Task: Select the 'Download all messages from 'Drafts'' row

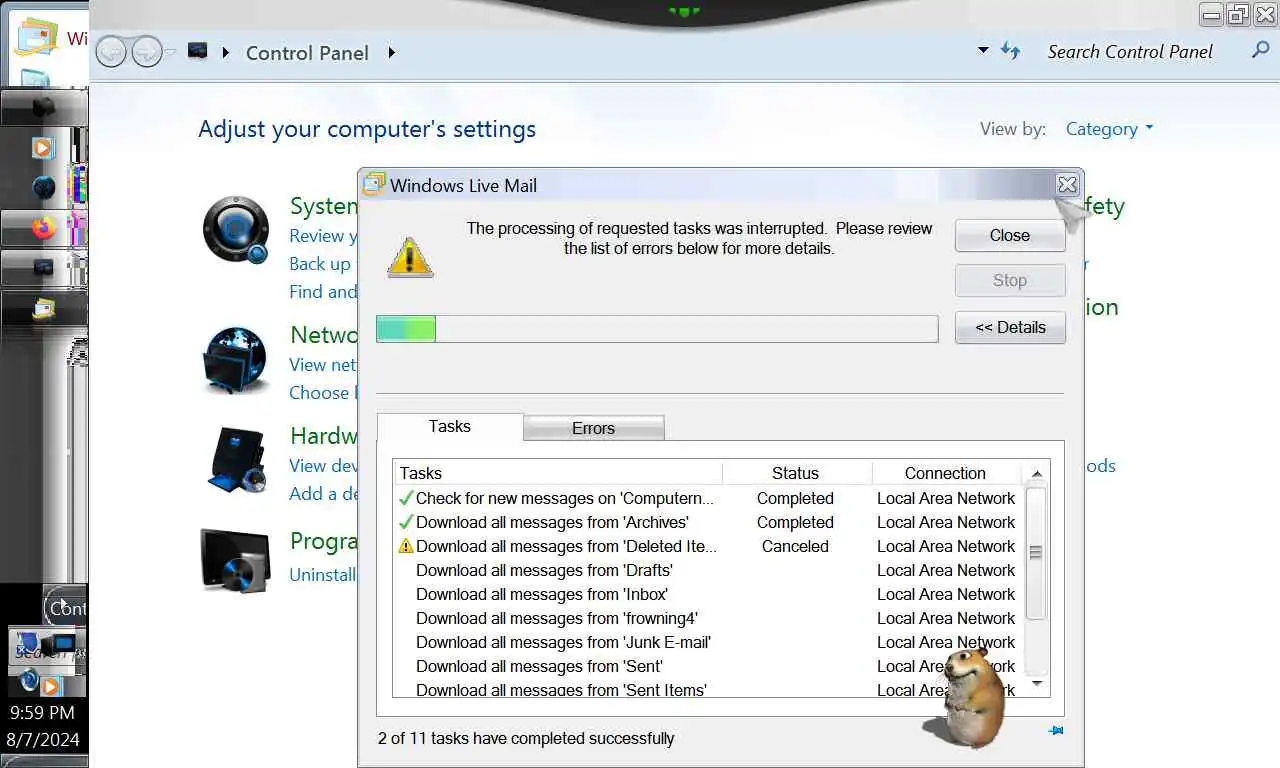Action: pos(709,570)
